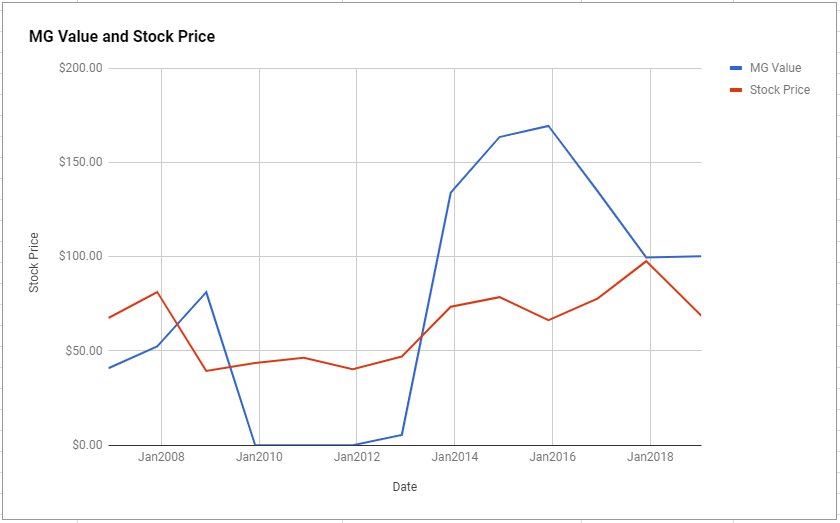Click the Jan2018 x-axis label
The width and height of the screenshot is (840, 523).
650,457
